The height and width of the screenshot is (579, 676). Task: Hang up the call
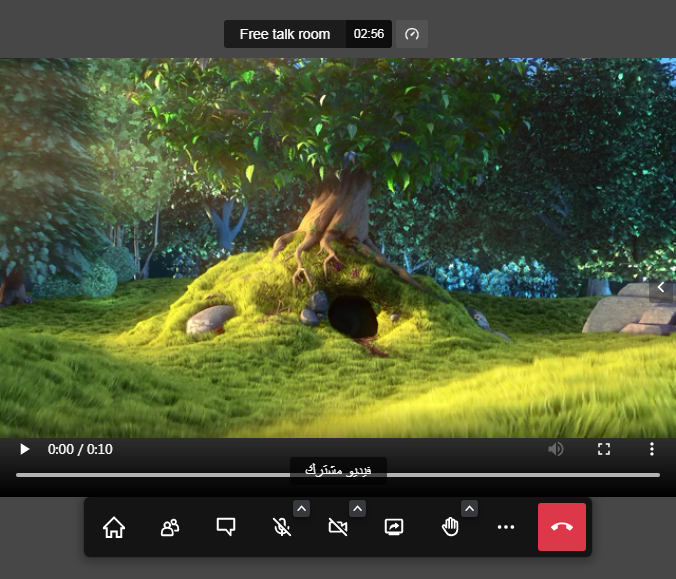(x=562, y=527)
